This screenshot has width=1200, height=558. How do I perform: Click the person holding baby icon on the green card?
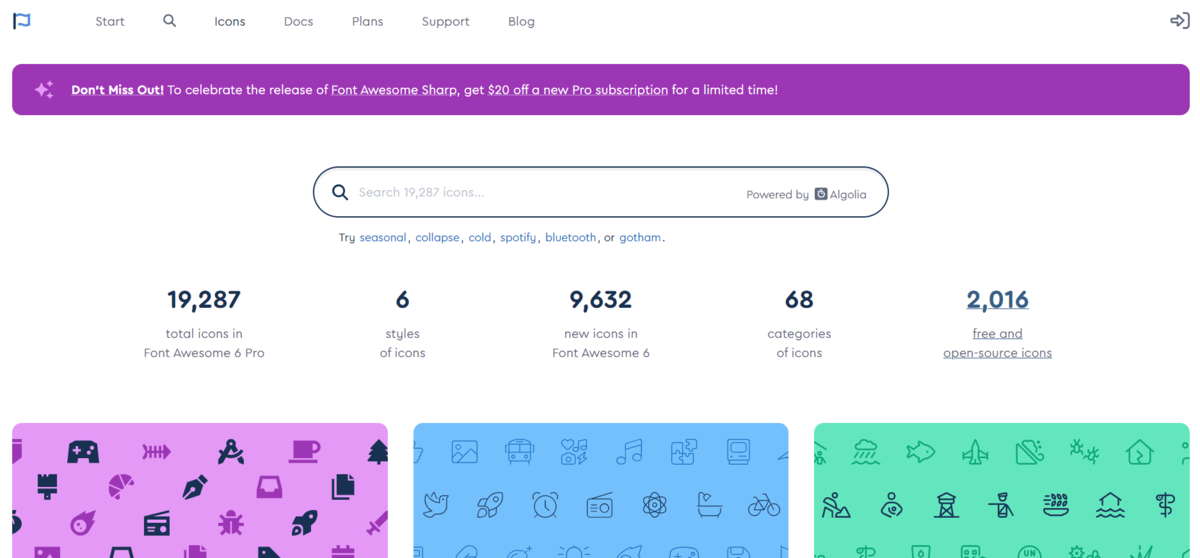(x=891, y=506)
